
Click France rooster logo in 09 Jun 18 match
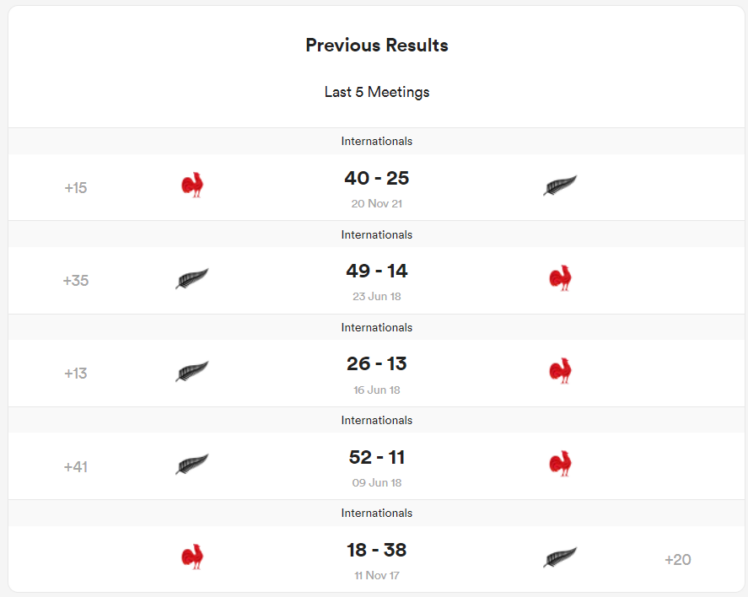(560, 464)
